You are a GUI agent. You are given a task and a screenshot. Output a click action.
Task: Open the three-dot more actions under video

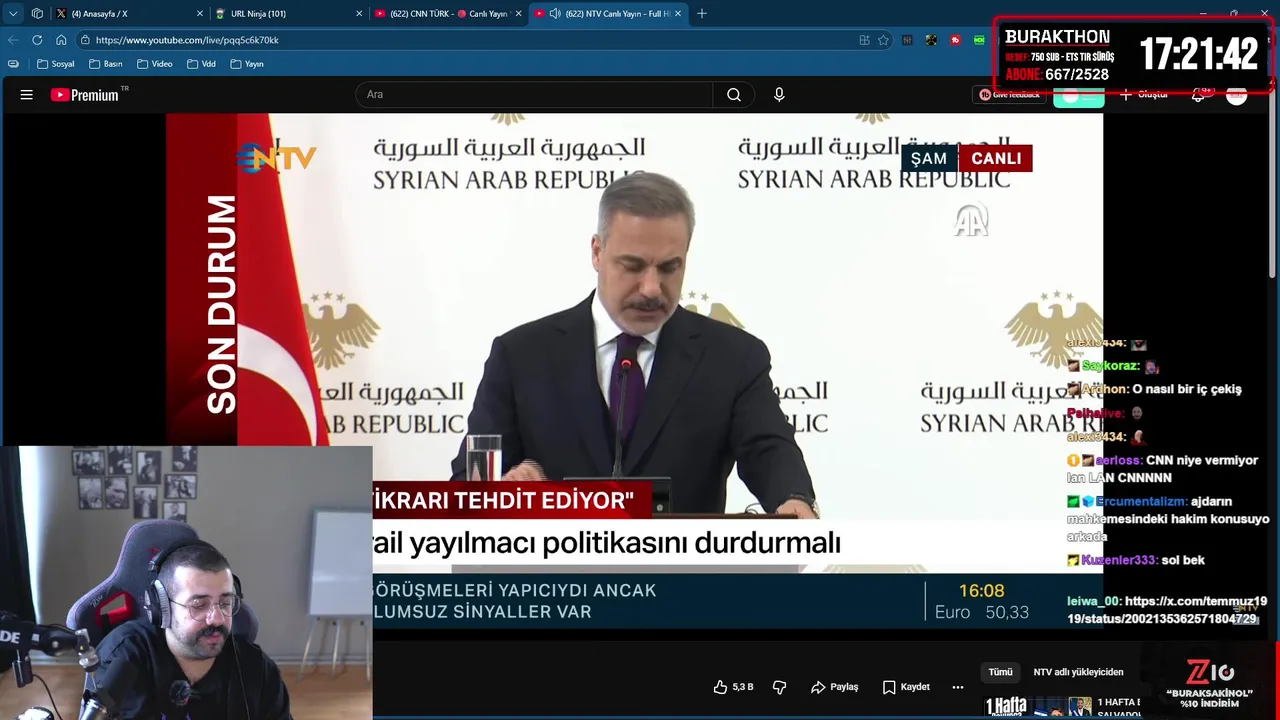[x=957, y=687]
